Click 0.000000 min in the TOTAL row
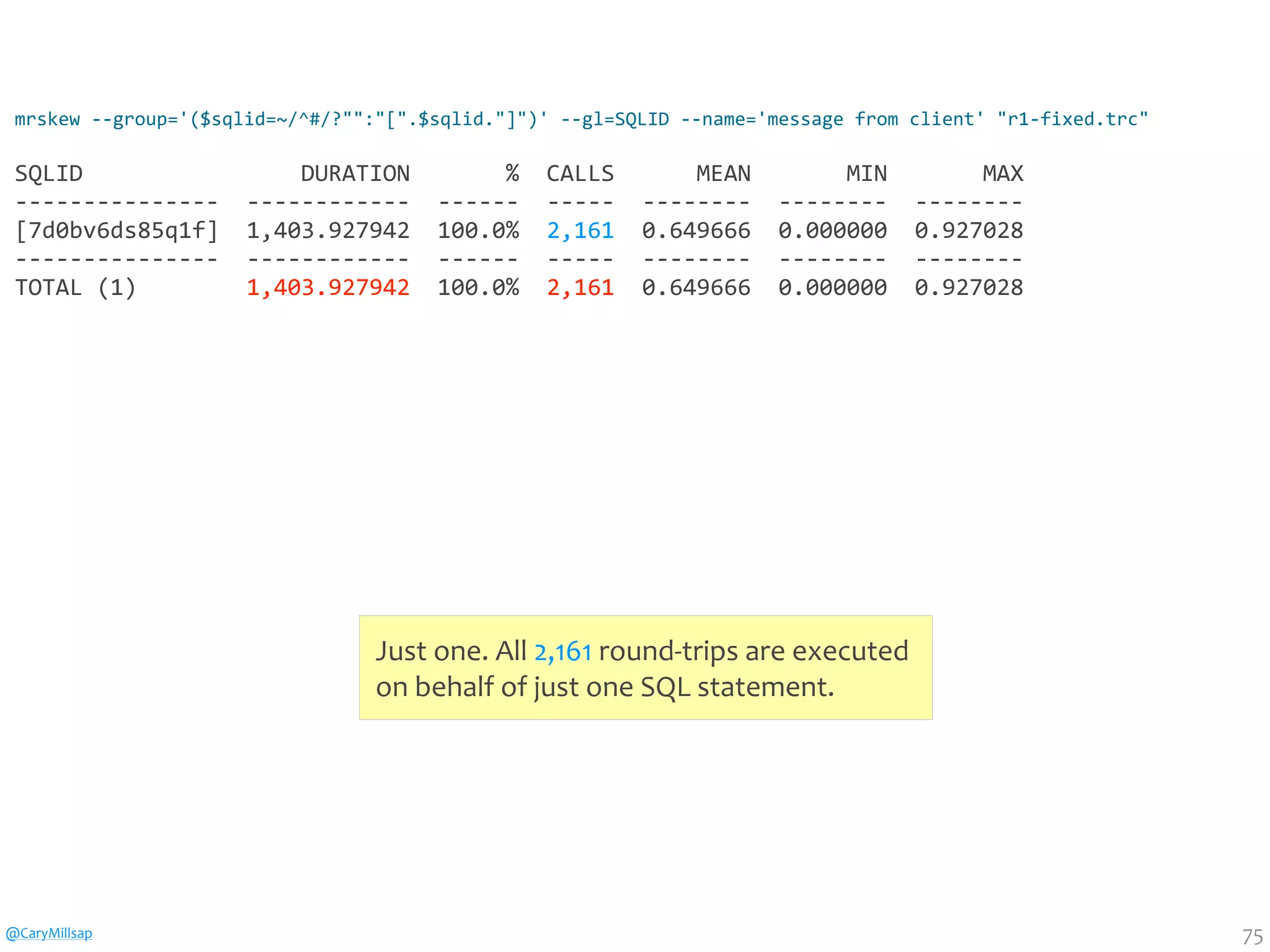The height and width of the screenshot is (952, 1270). [x=832, y=288]
